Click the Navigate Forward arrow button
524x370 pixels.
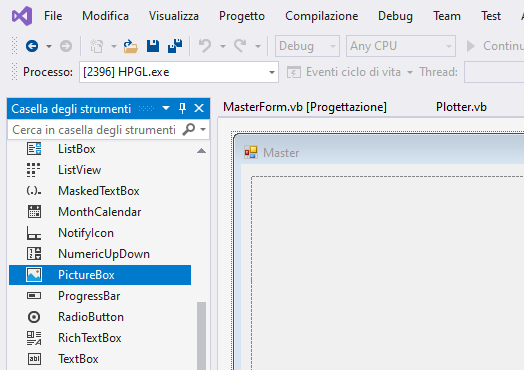tap(66, 46)
